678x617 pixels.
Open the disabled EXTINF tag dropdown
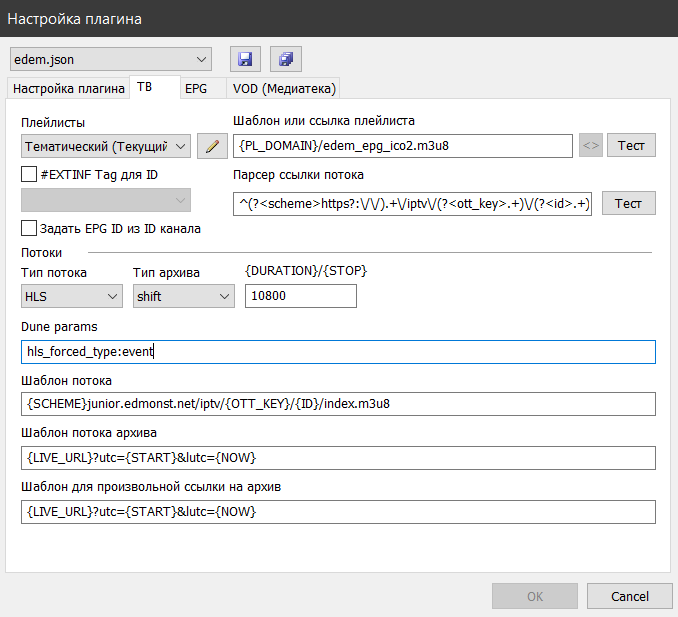(x=106, y=200)
